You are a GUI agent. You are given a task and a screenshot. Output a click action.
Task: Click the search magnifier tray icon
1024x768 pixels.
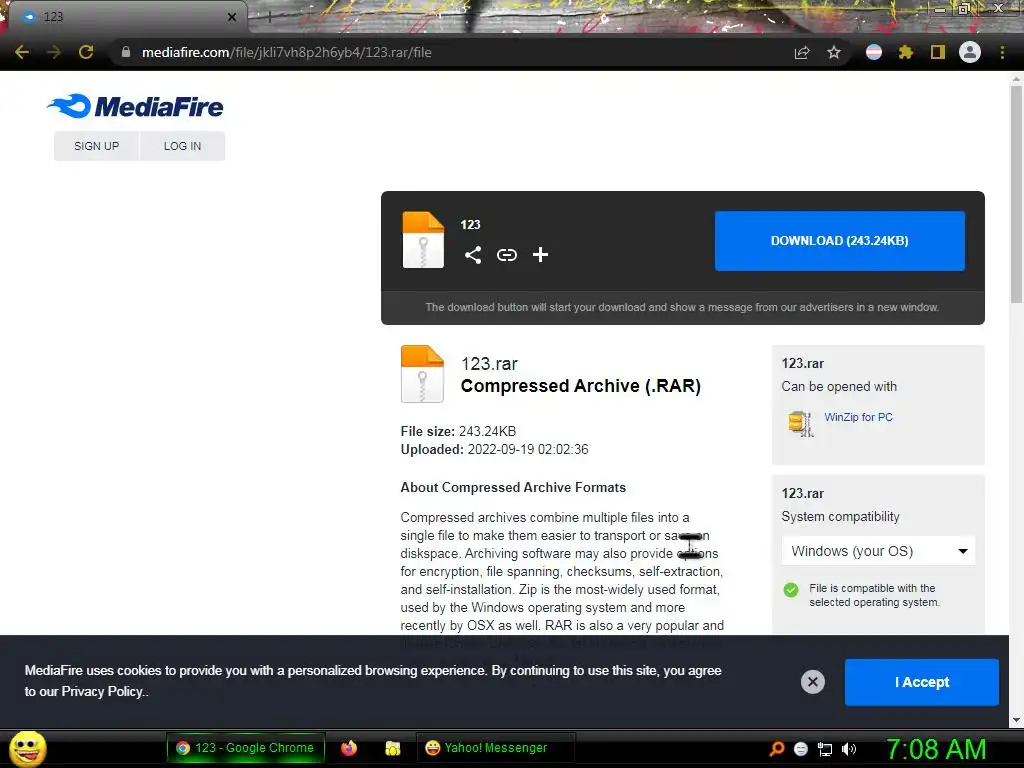(776, 749)
